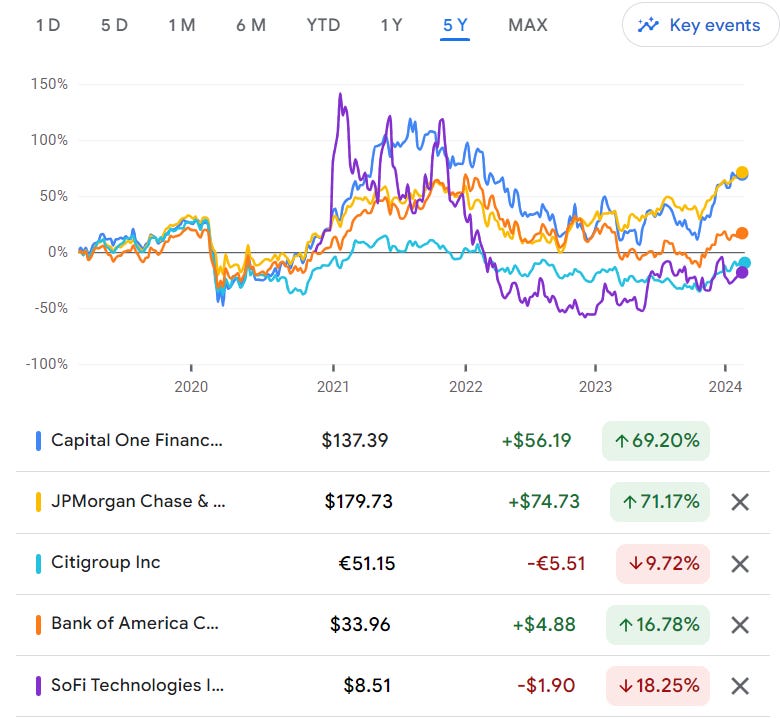Click the 9.72% loss badge

pyautogui.click(x=663, y=564)
